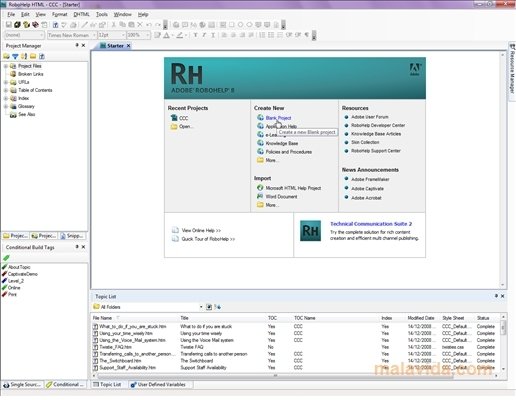The image size is (516, 400).
Task: Toggle Bold formatting T button
Action: (x=195, y=35)
